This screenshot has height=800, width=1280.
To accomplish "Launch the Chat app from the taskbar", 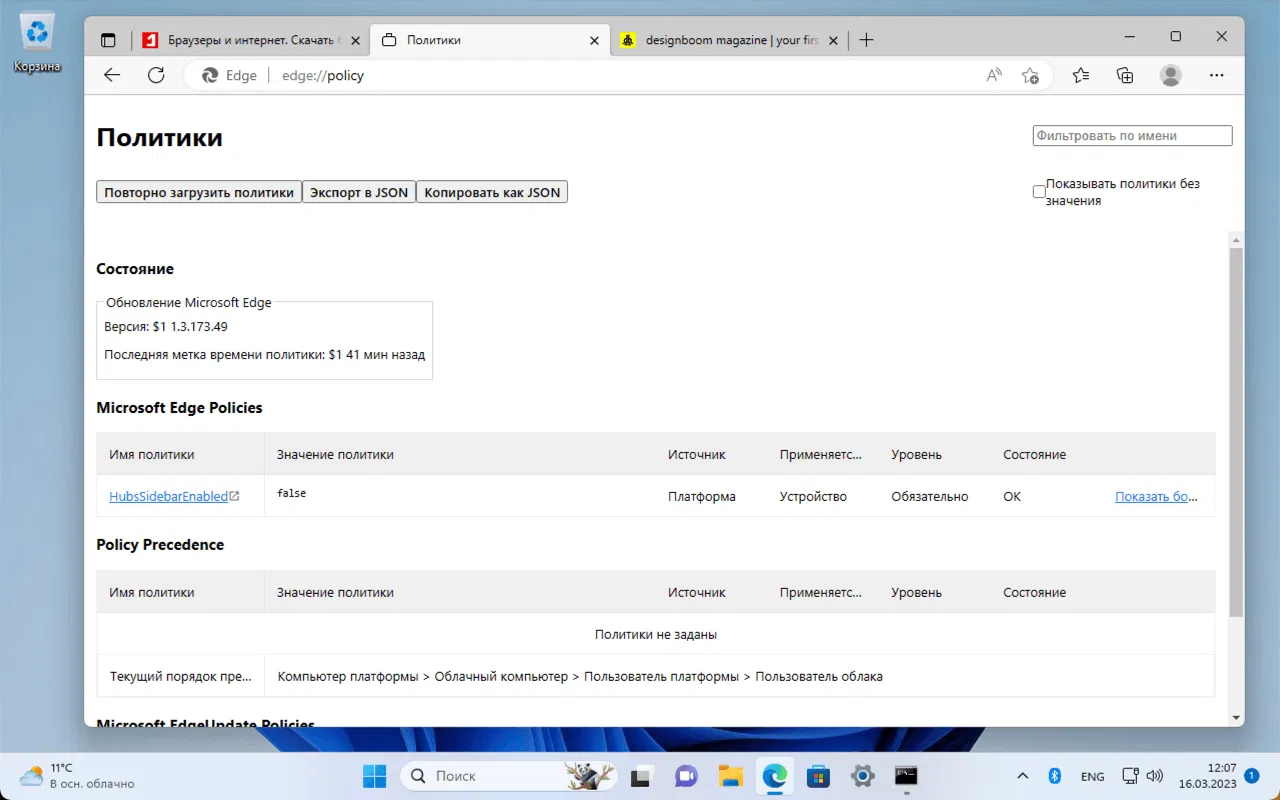I will click(686, 776).
